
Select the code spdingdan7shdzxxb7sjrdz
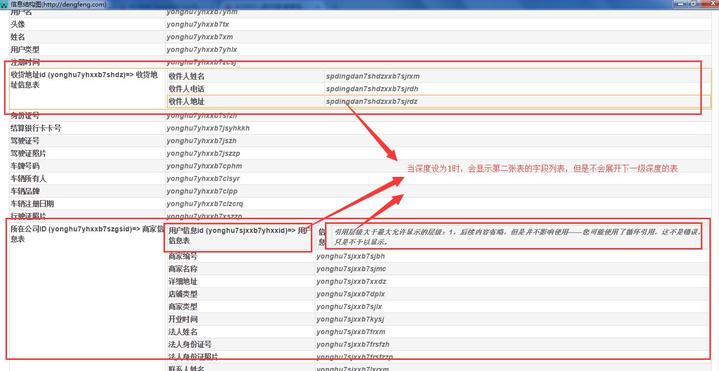[372, 101]
